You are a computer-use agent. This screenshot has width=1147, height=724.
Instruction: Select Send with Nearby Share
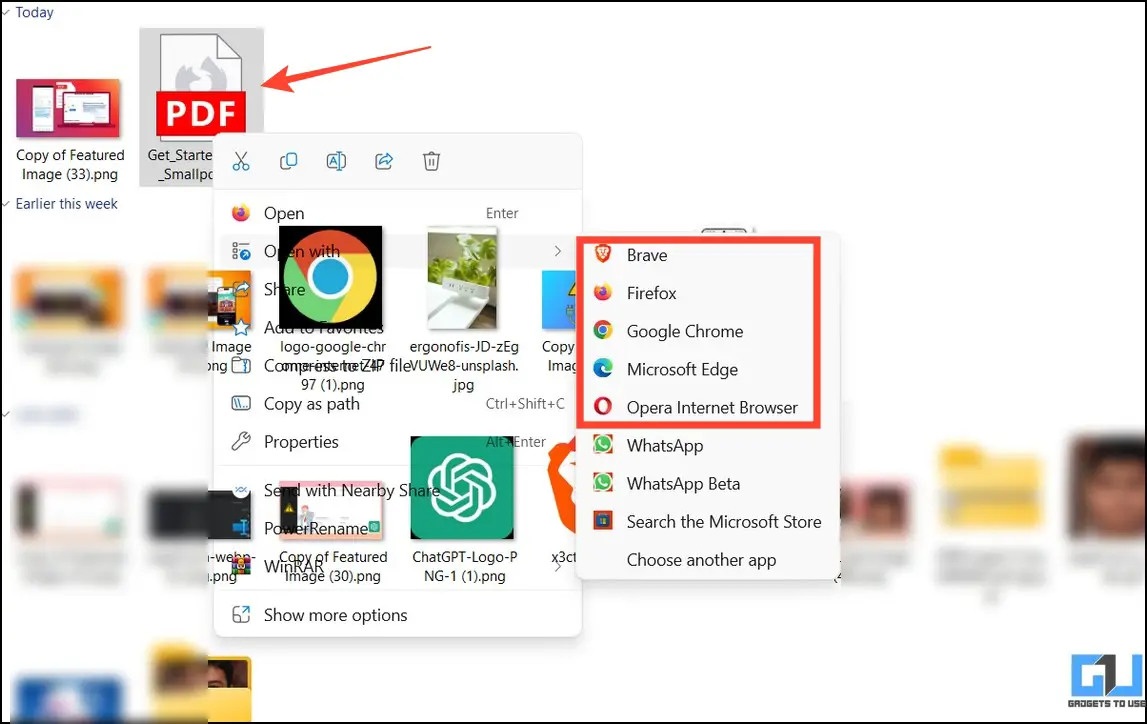click(x=397, y=490)
